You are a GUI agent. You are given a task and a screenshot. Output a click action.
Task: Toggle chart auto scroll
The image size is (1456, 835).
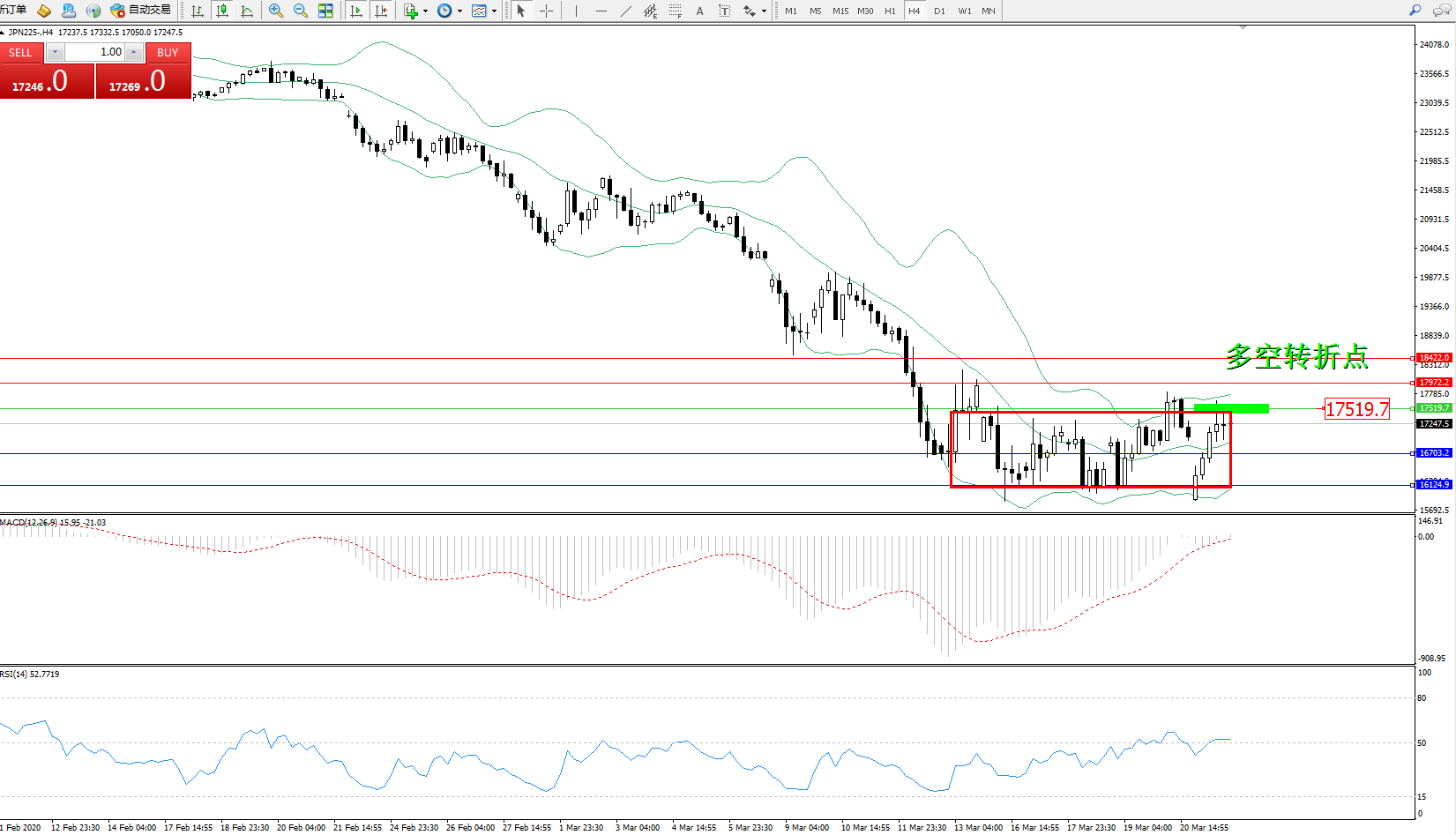point(356,11)
